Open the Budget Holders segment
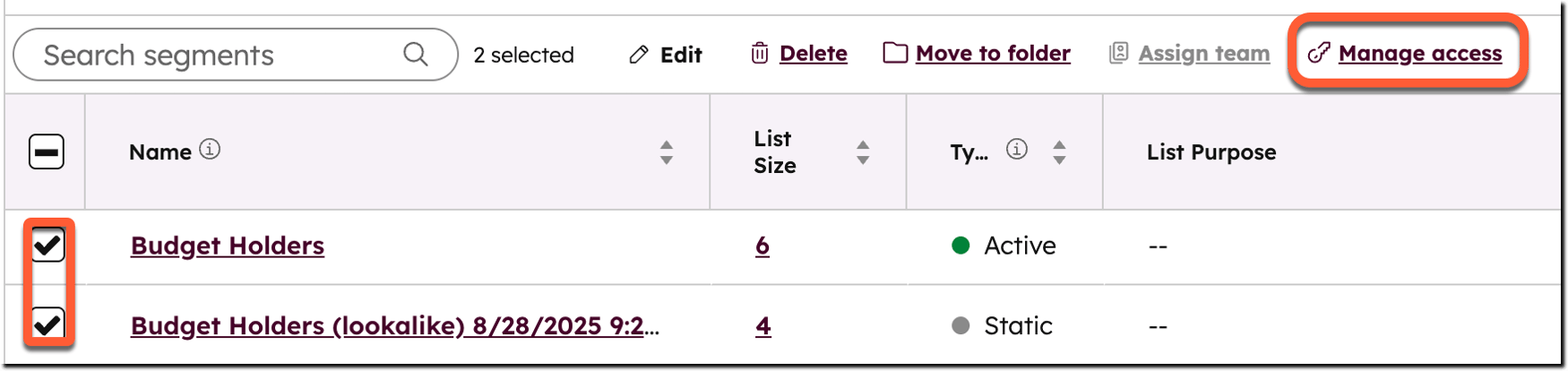Viewport: 1568px width, 371px height. click(228, 246)
